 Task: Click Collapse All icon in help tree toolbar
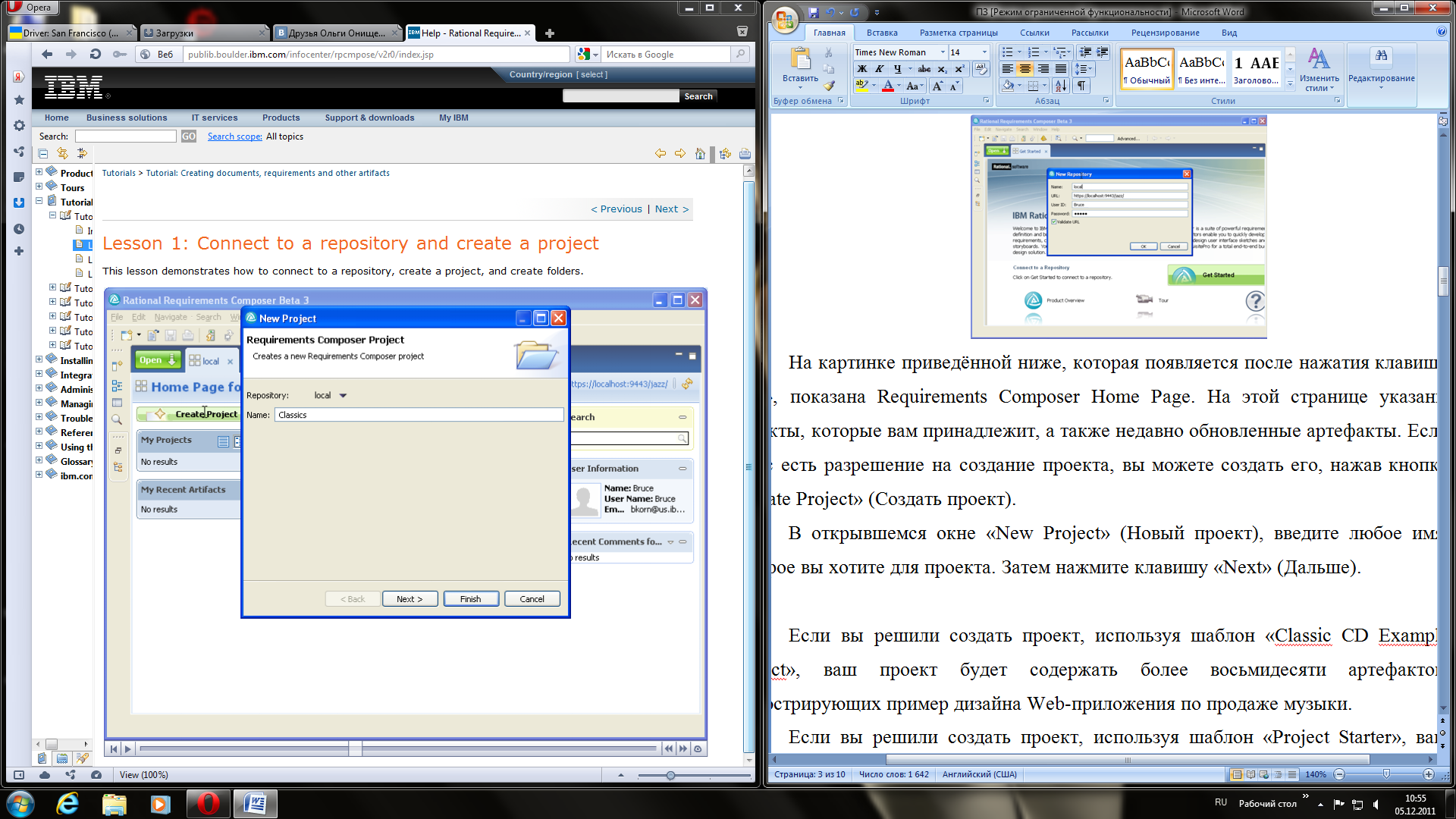tap(43, 153)
